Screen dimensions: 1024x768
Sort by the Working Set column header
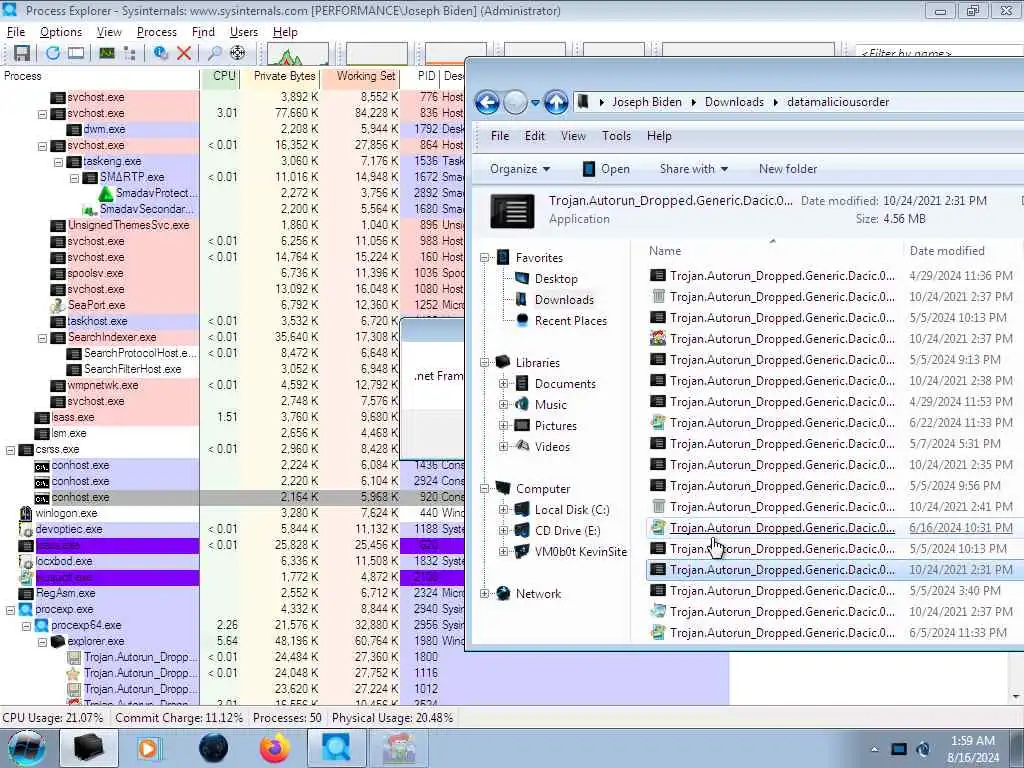[360, 76]
